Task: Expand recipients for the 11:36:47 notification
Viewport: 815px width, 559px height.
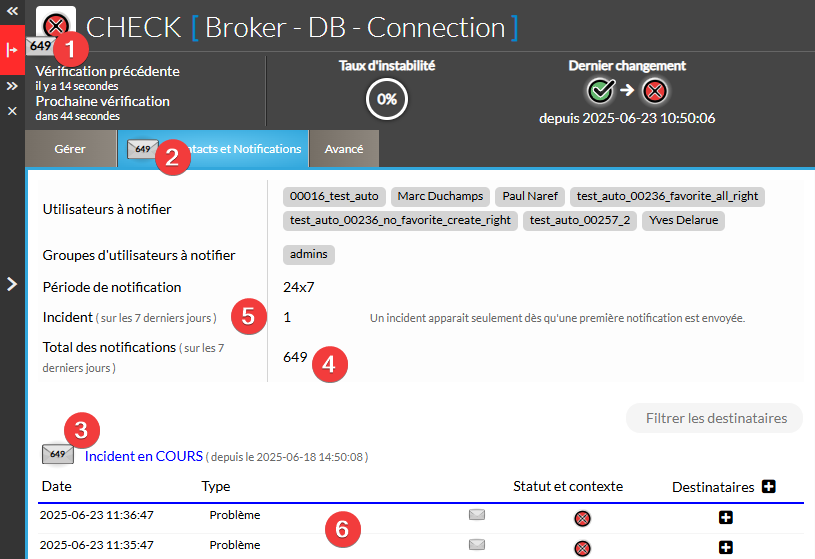Action: 727,517
